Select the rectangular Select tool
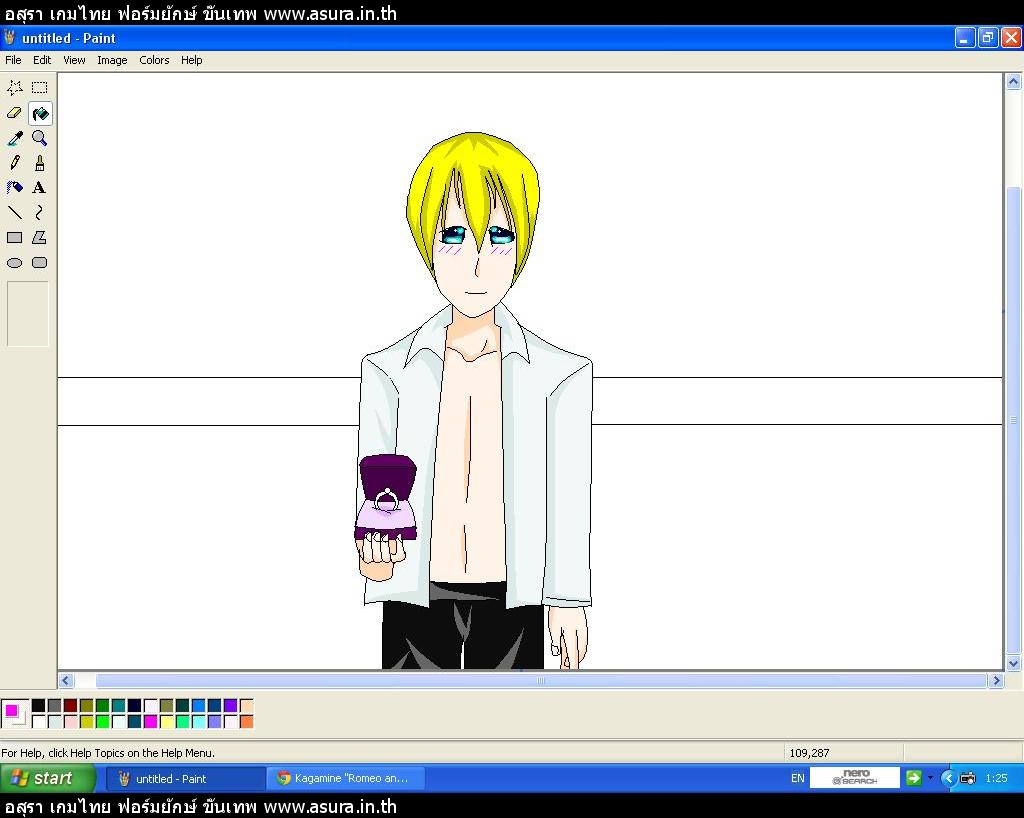1024x818 pixels. pos(40,87)
